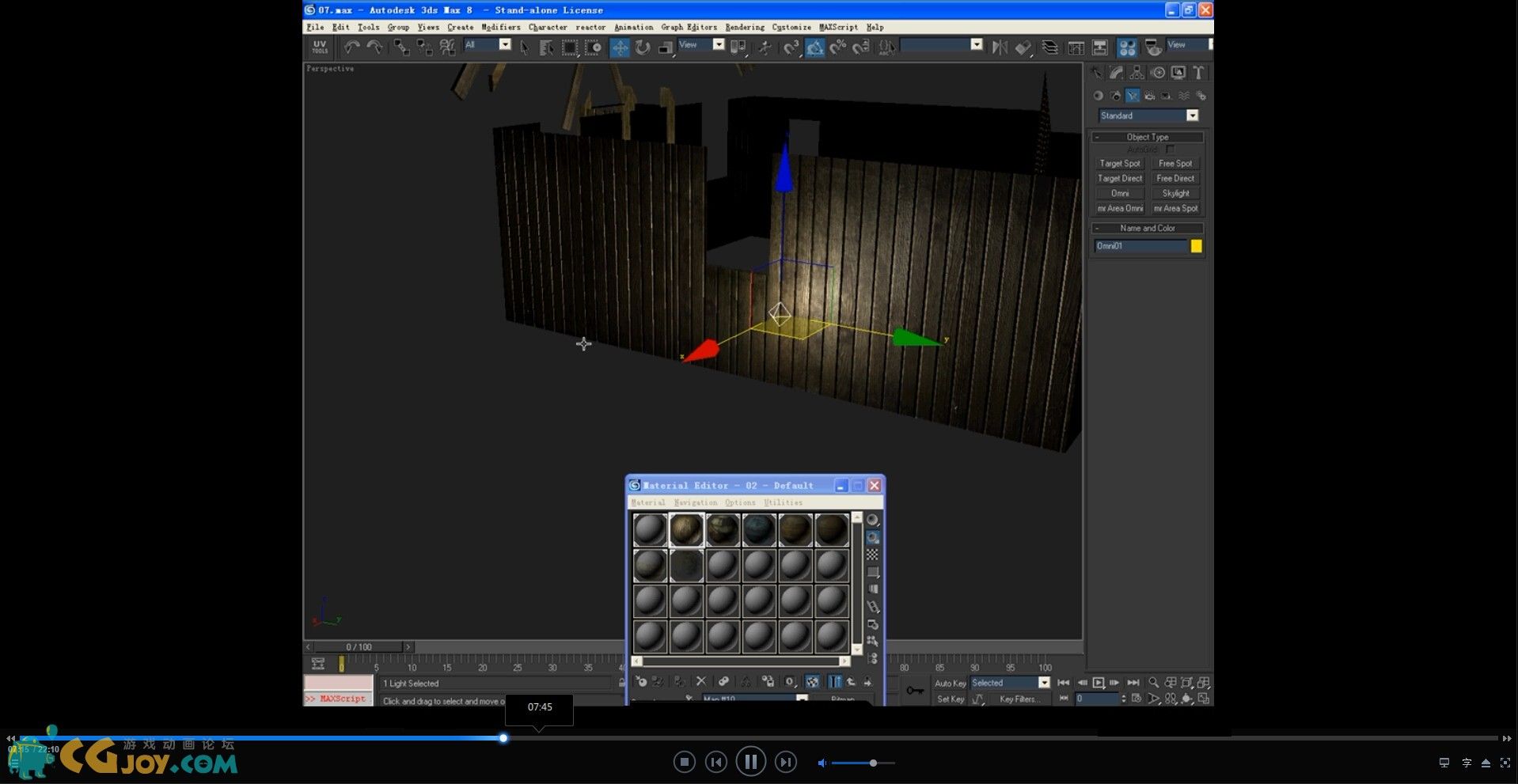Open the Display command panel tab

coord(1178,73)
